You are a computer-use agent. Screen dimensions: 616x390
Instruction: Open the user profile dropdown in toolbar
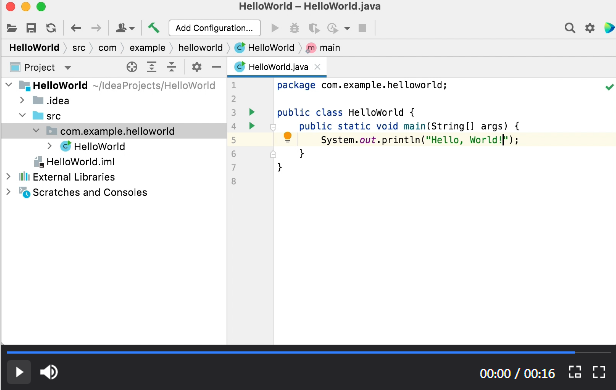(x=125, y=28)
